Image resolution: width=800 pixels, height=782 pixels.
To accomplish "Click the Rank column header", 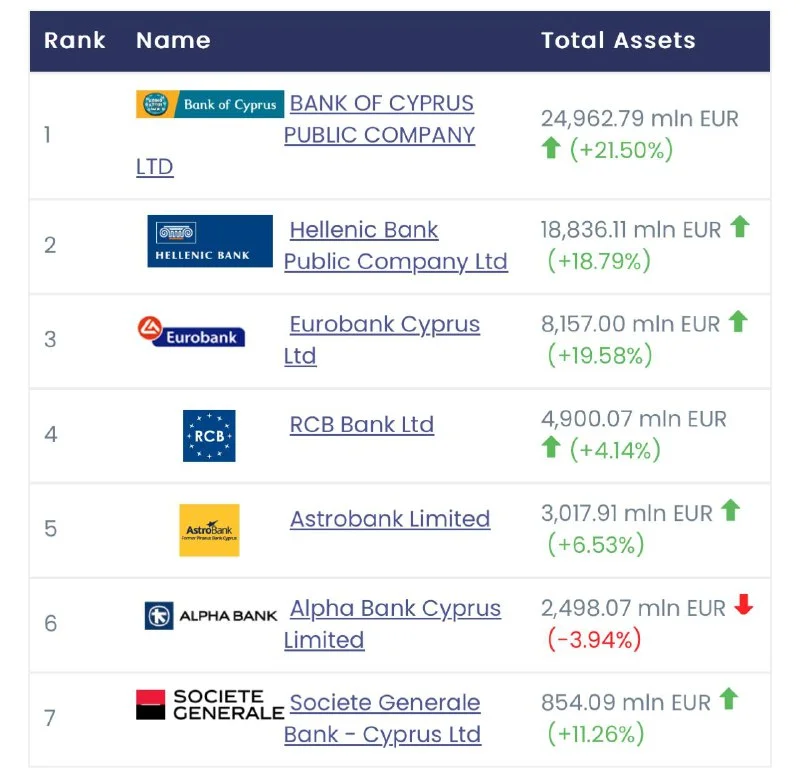I will 75,41.
